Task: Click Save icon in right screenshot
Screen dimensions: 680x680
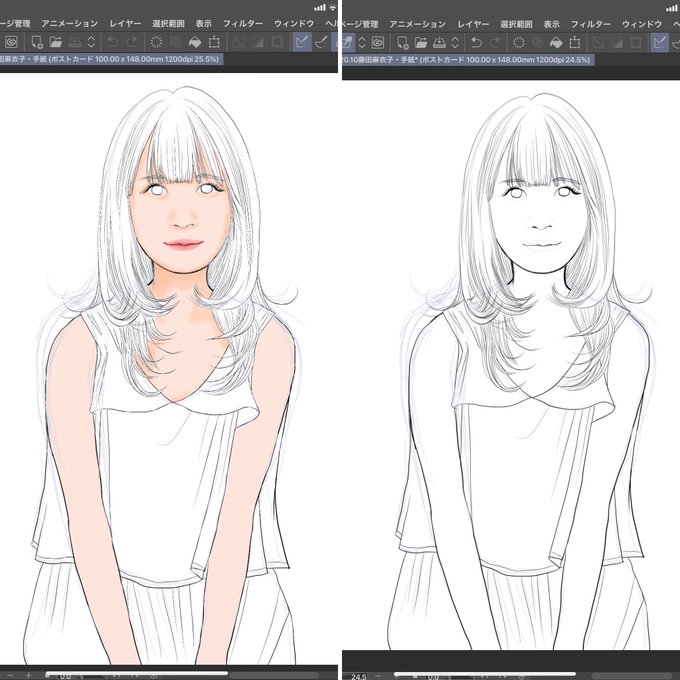Action: click(439, 42)
